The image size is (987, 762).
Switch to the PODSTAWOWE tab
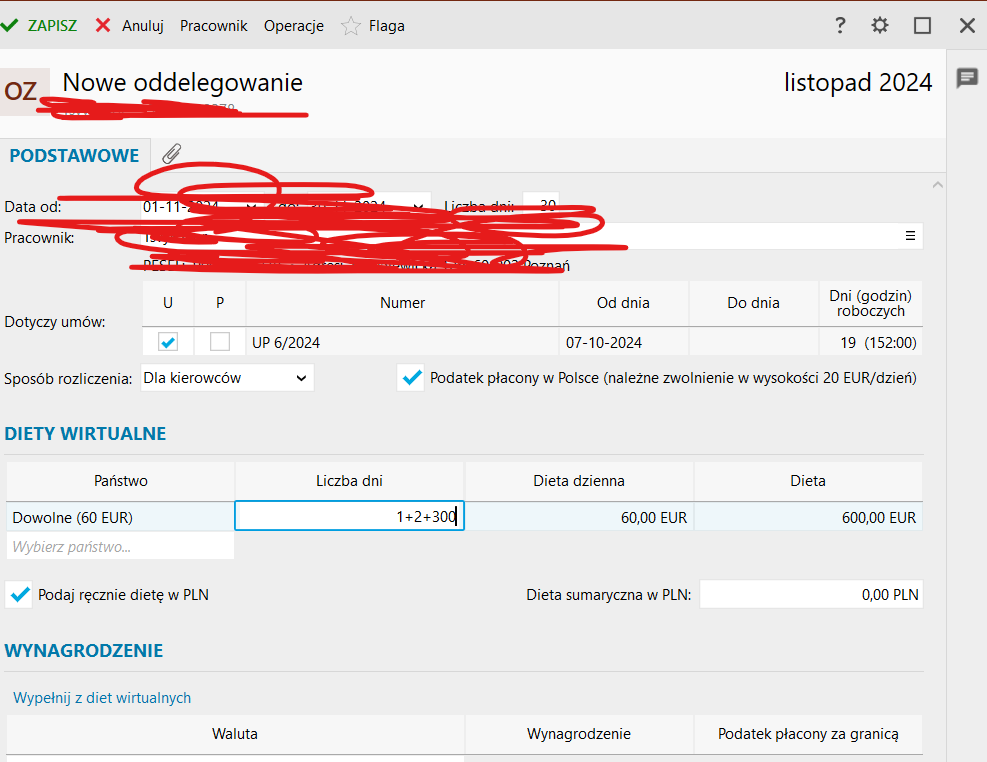[74, 155]
